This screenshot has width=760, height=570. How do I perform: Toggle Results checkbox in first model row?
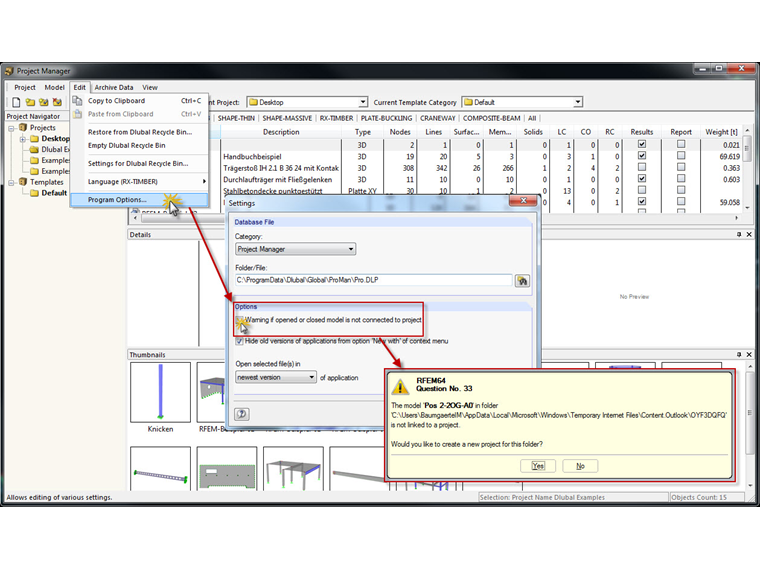642,144
